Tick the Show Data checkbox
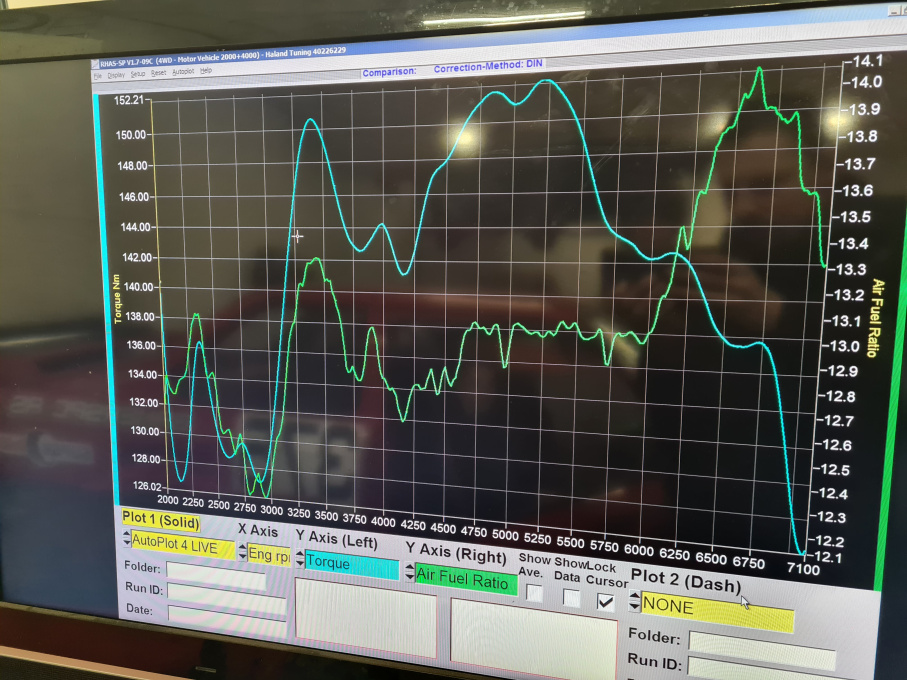Viewport: 907px width, 680px height. point(571,597)
